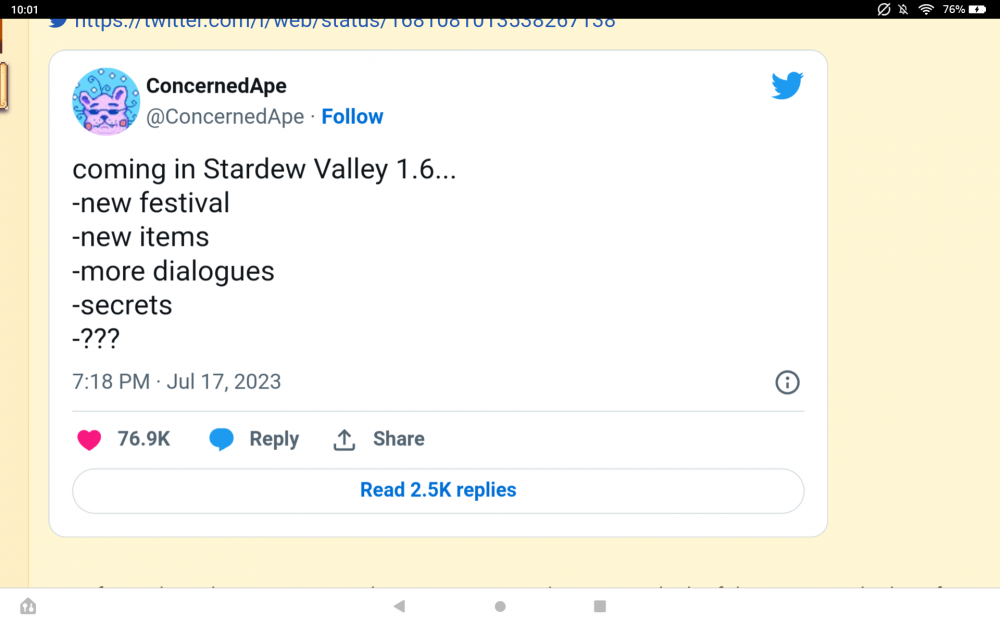
Task: Click ConcernedApe's profile avatar
Action: click(x=106, y=101)
